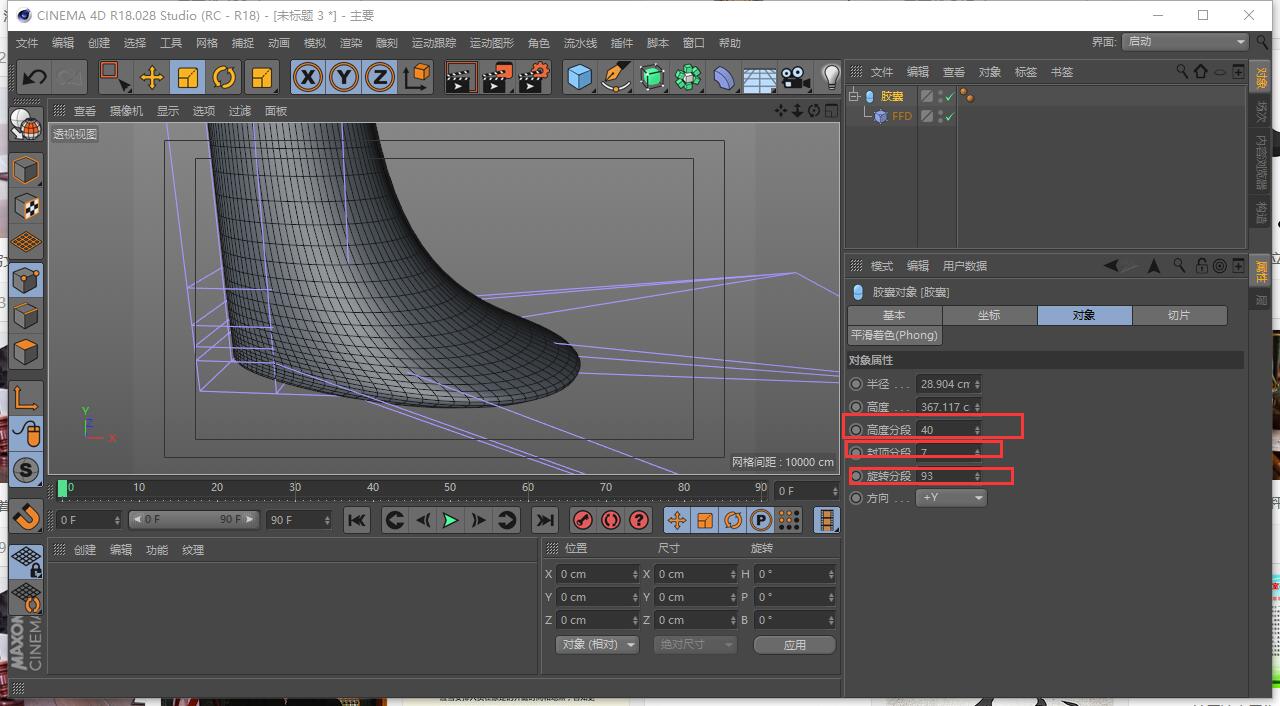The width and height of the screenshot is (1280, 706).
Task: Open the spline pen tool
Action: (616, 77)
